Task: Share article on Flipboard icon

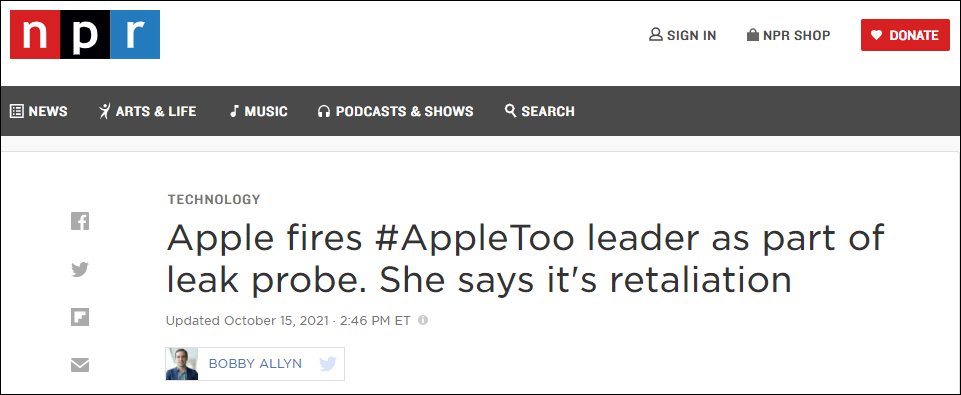Action: [x=80, y=317]
